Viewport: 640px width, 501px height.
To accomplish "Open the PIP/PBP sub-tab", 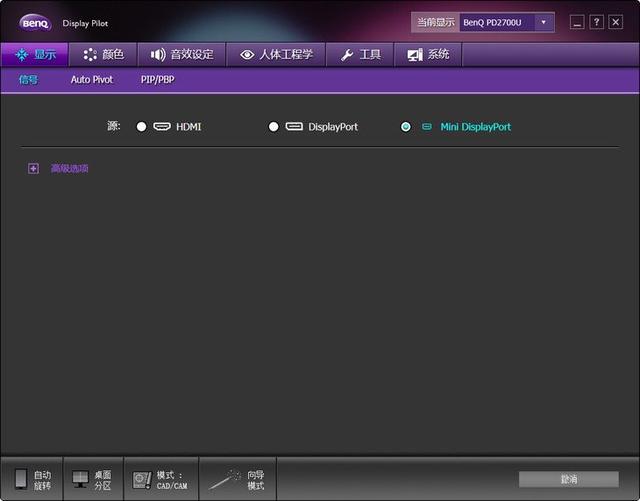I will point(158,80).
